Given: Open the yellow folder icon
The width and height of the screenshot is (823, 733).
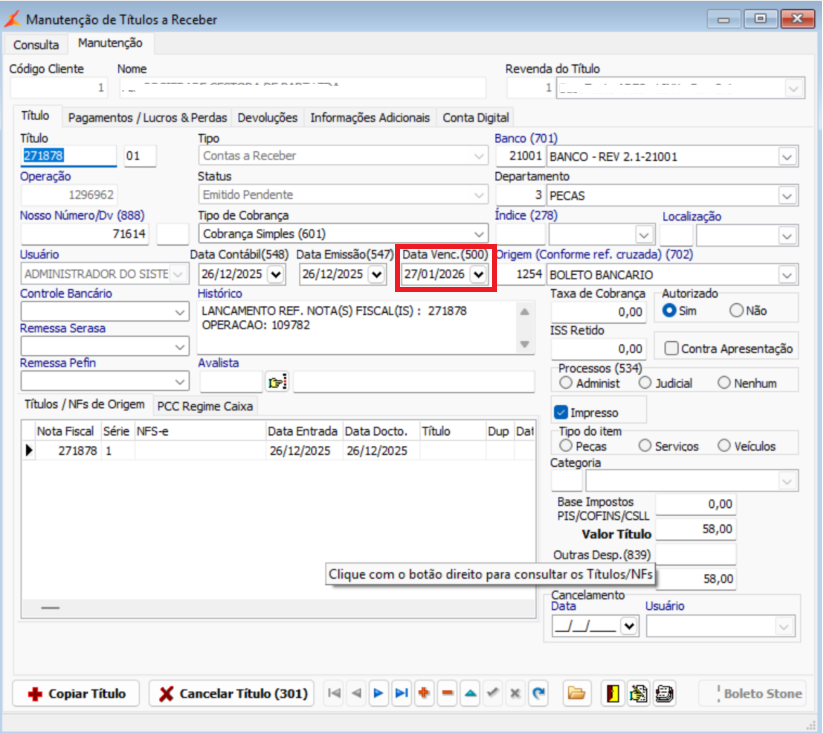Looking at the screenshot, I should [x=576, y=693].
